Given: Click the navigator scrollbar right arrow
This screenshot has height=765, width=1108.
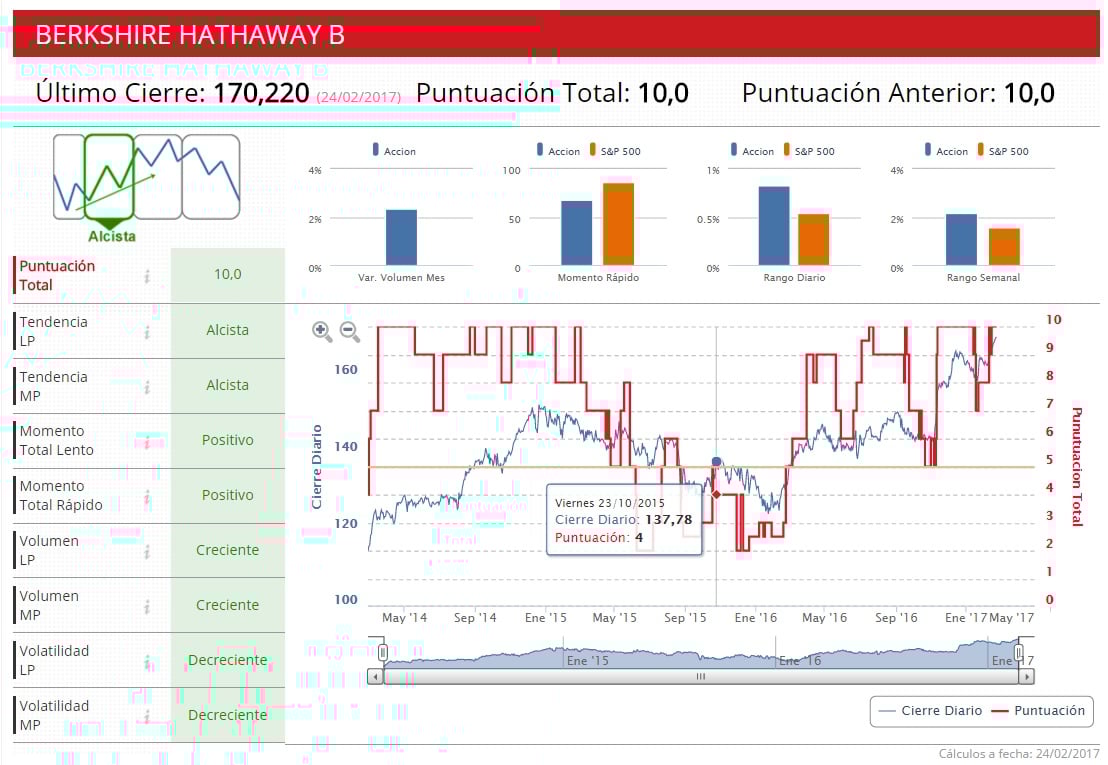Looking at the screenshot, I should coord(1027,677).
